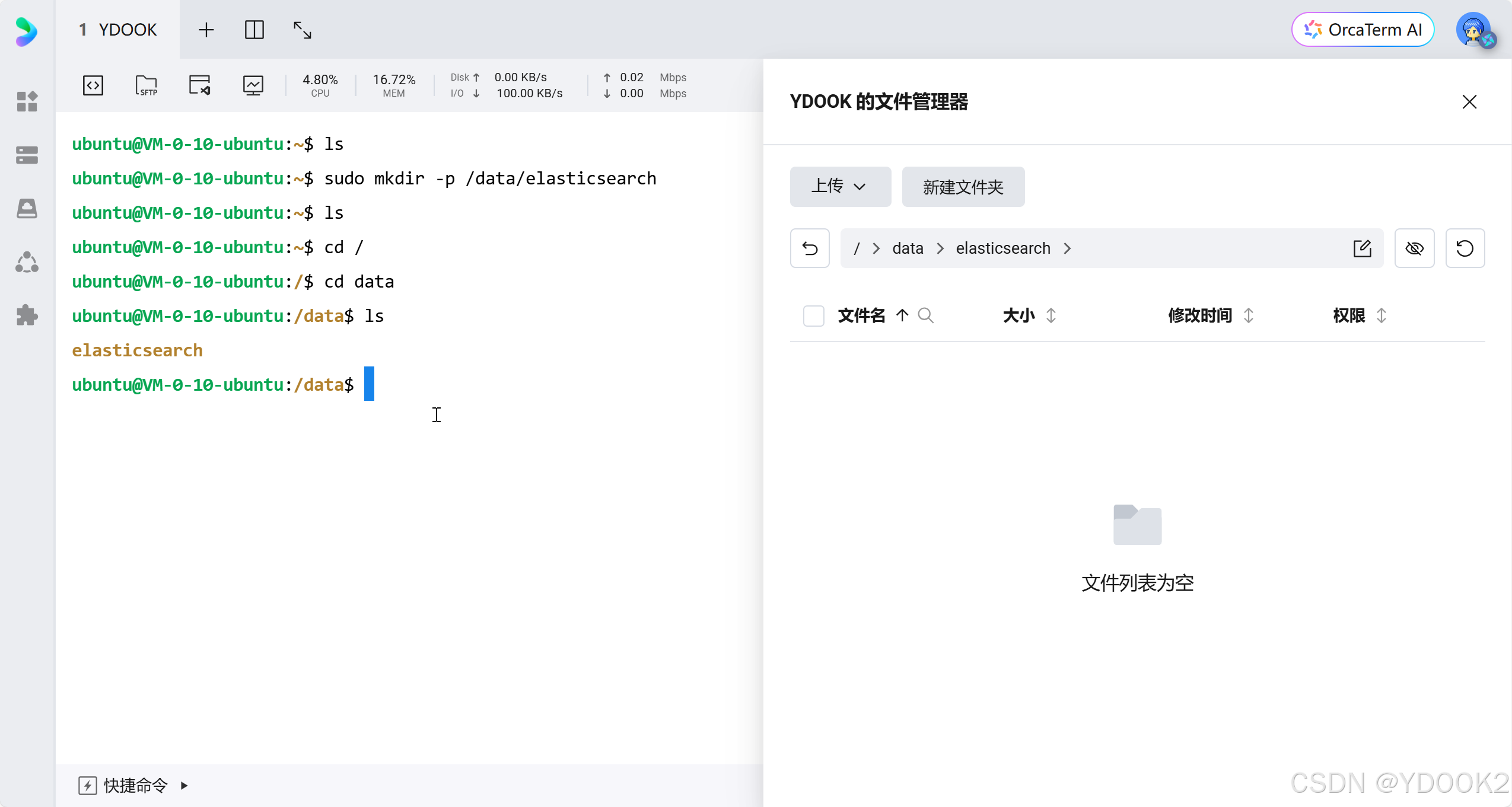Open a new terminal tab with plus
Screen dimensions: 1512x807
pos(206,29)
